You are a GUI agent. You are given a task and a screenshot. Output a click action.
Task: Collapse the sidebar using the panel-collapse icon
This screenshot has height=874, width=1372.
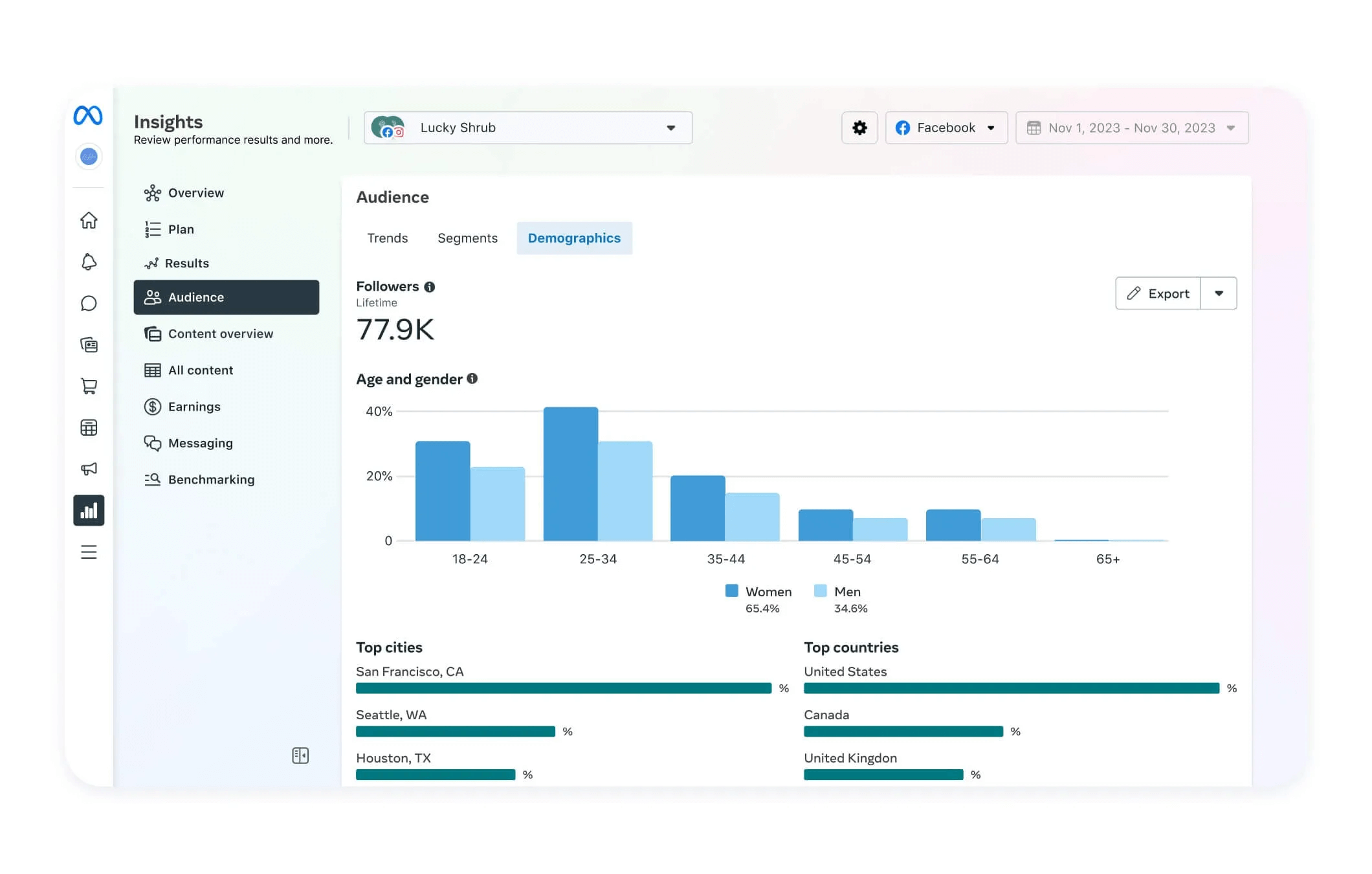(300, 756)
